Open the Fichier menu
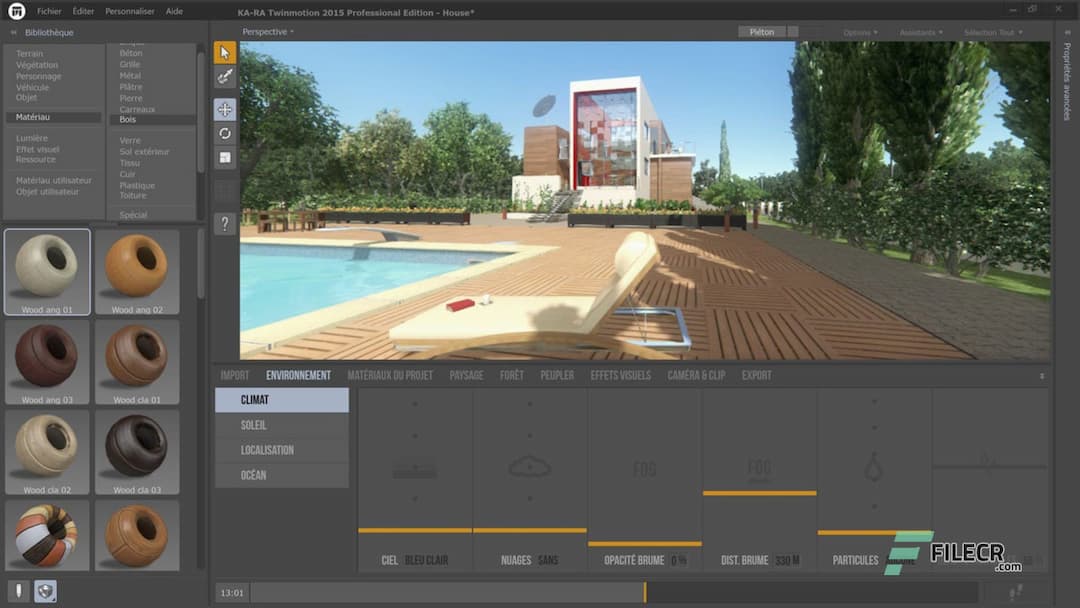1080x608 pixels. click(48, 11)
